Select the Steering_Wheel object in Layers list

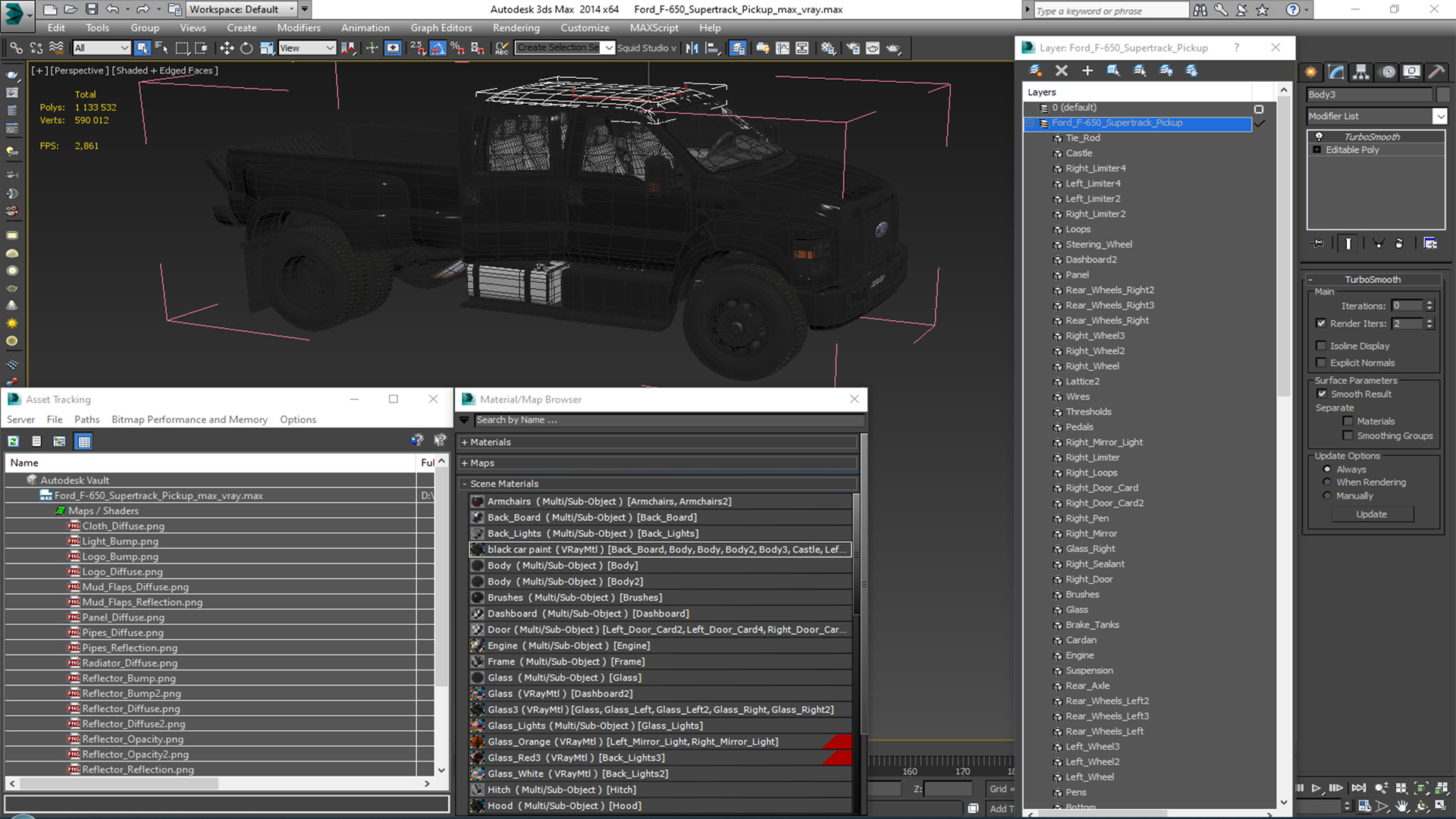tap(1098, 244)
